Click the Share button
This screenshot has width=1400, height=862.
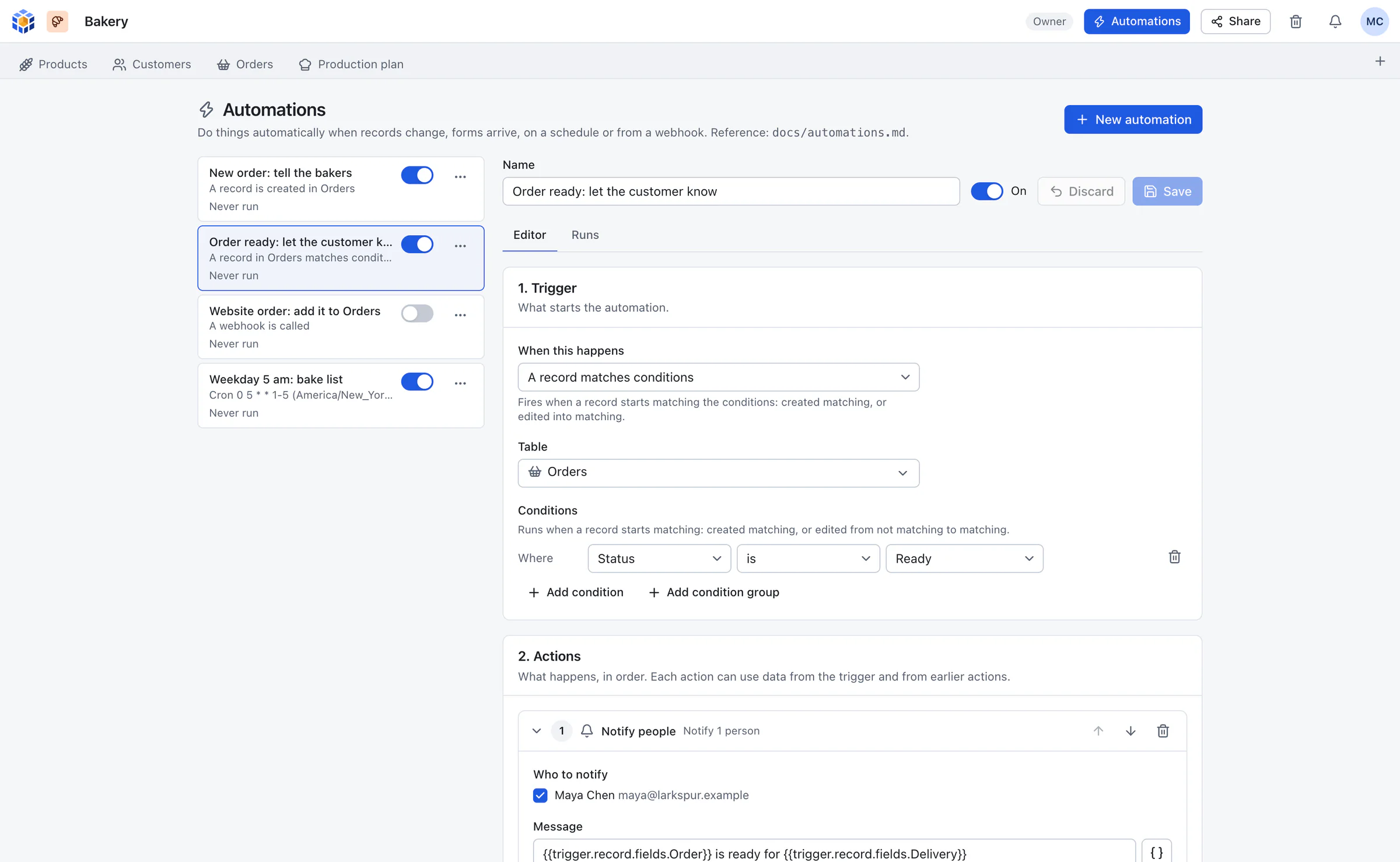(x=1235, y=22)
